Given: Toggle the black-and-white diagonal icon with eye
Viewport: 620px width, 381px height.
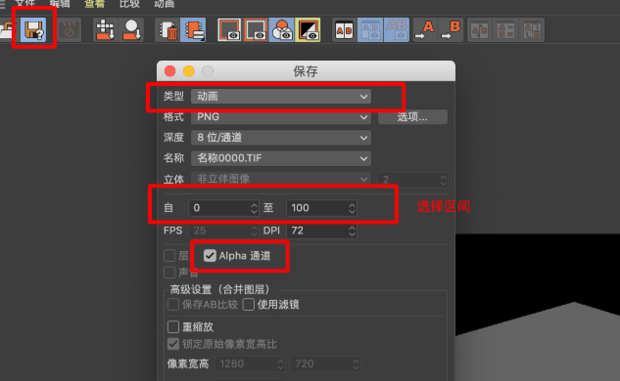Looking at the screenshot, I should [x=308, y=30].
